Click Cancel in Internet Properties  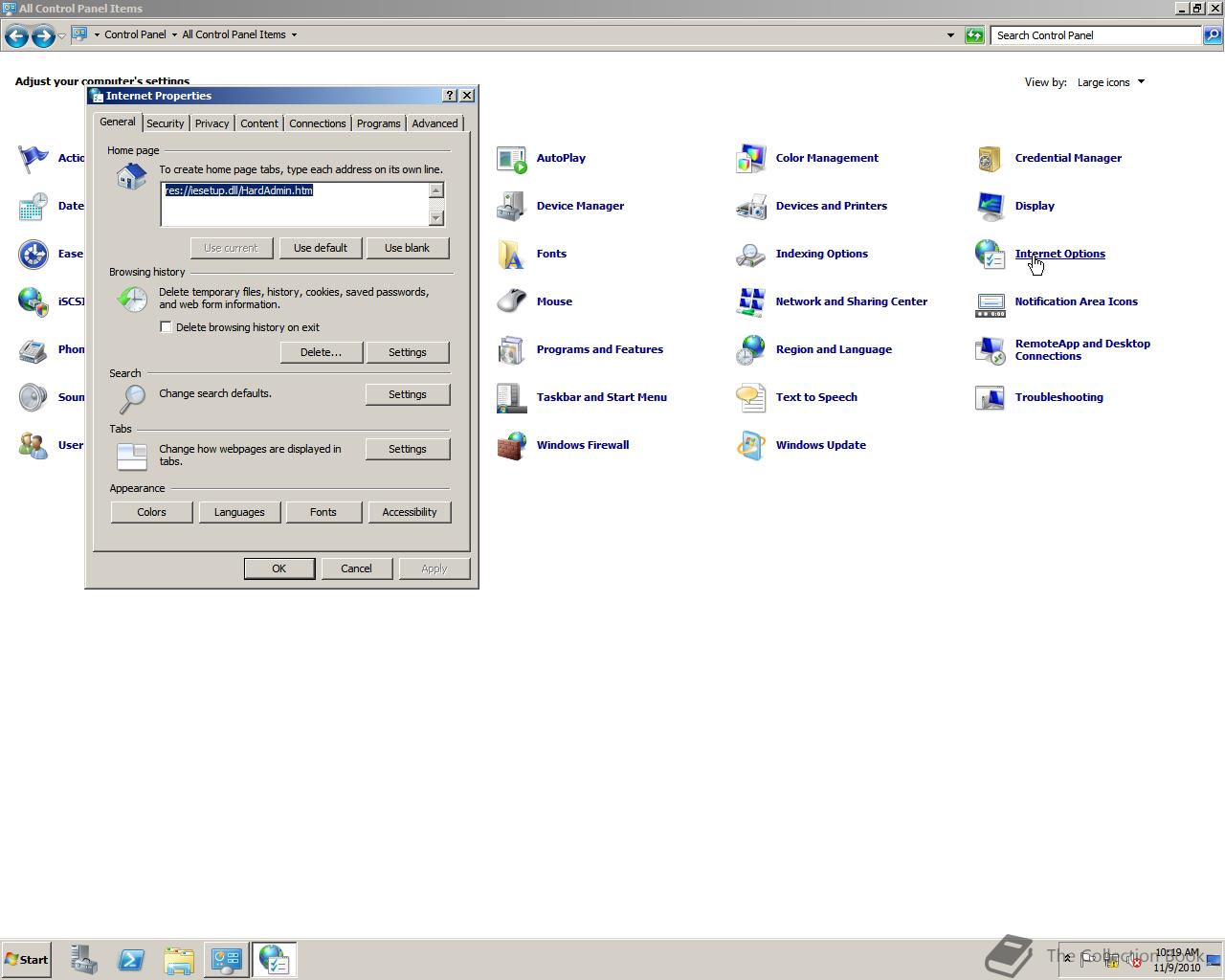coord(356,568)
